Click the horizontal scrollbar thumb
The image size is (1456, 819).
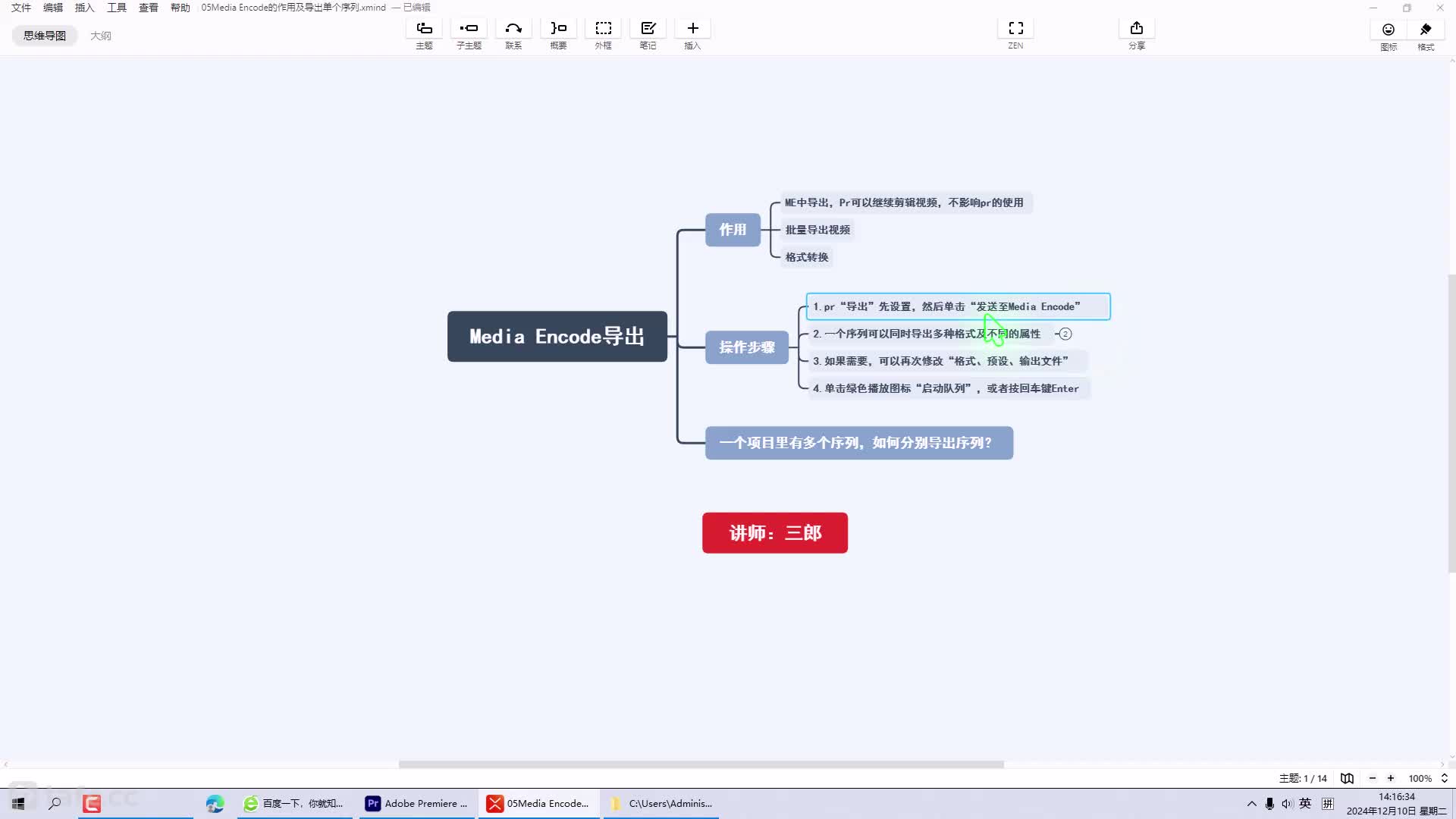pos(701,764)
